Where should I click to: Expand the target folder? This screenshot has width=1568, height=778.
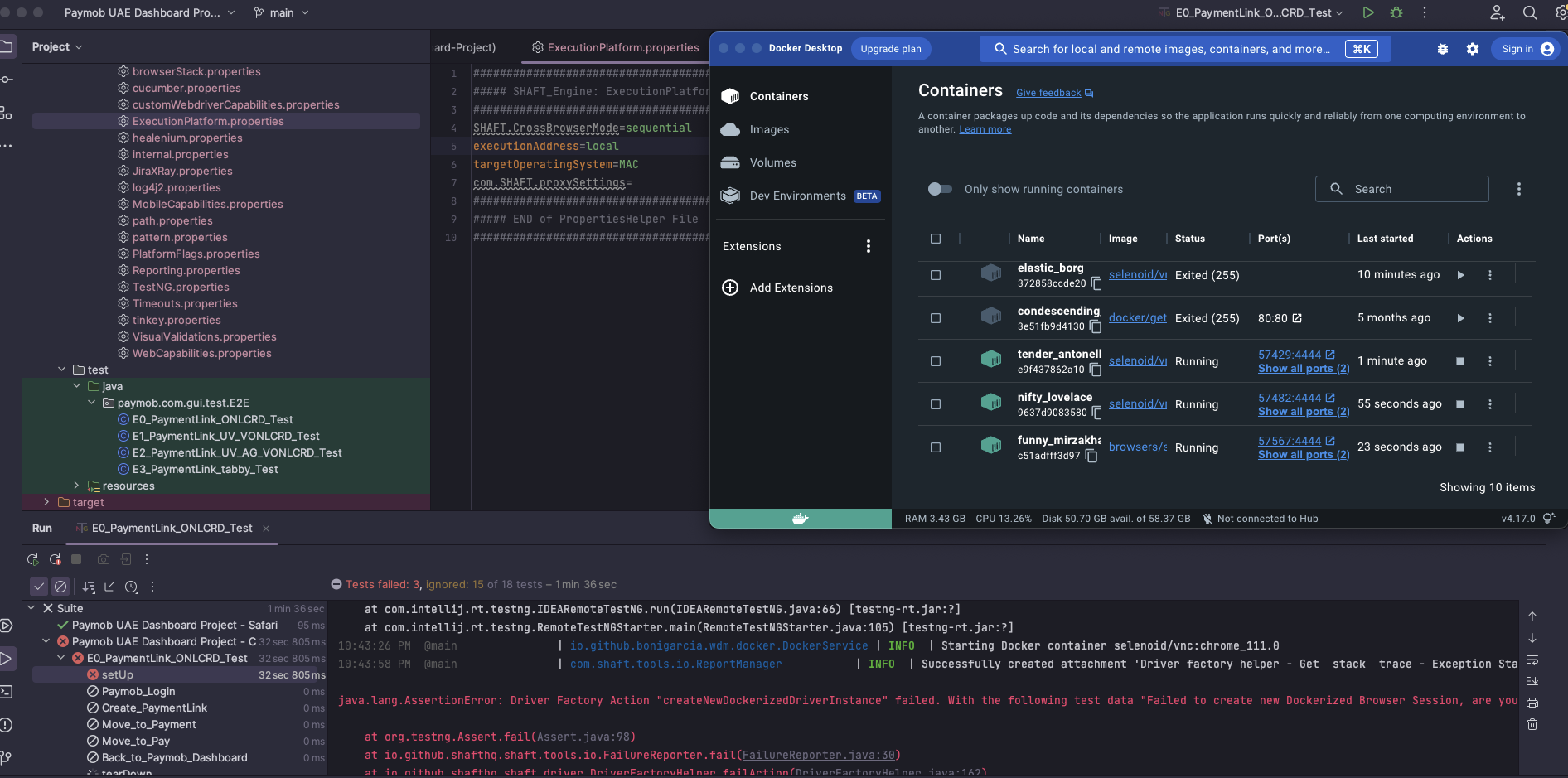coord(46,502)
